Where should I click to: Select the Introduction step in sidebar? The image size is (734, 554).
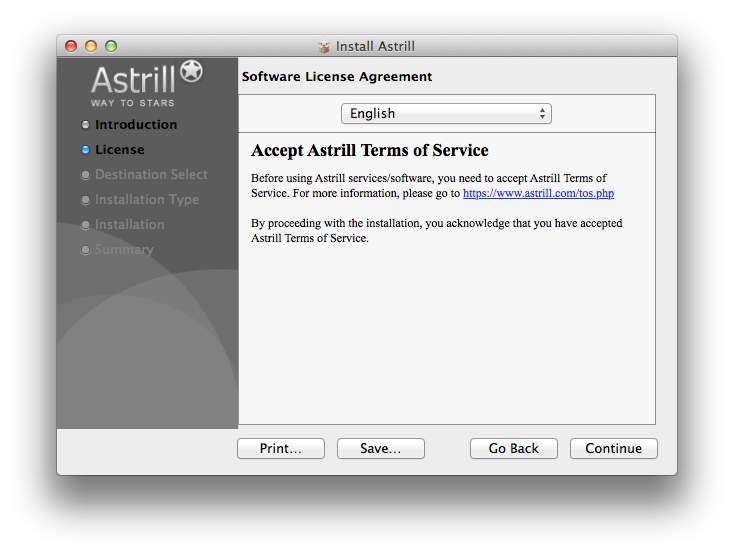pyautogui.click(x=136, y=125)
